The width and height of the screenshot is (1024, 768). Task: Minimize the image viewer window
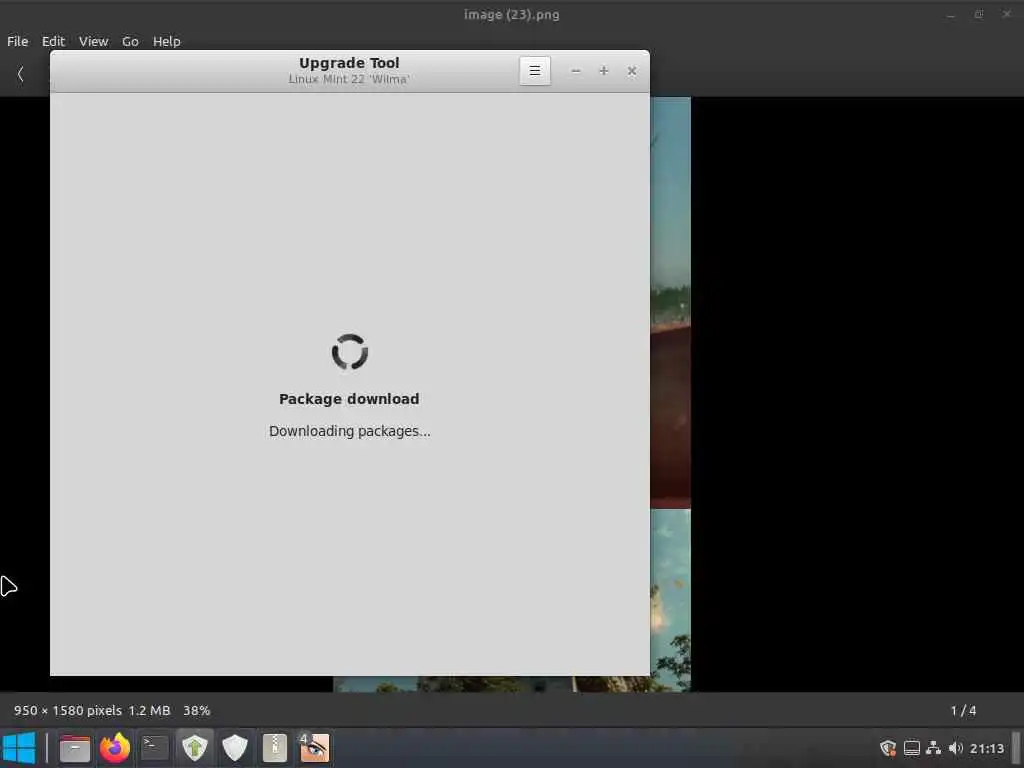pos(951,14)
